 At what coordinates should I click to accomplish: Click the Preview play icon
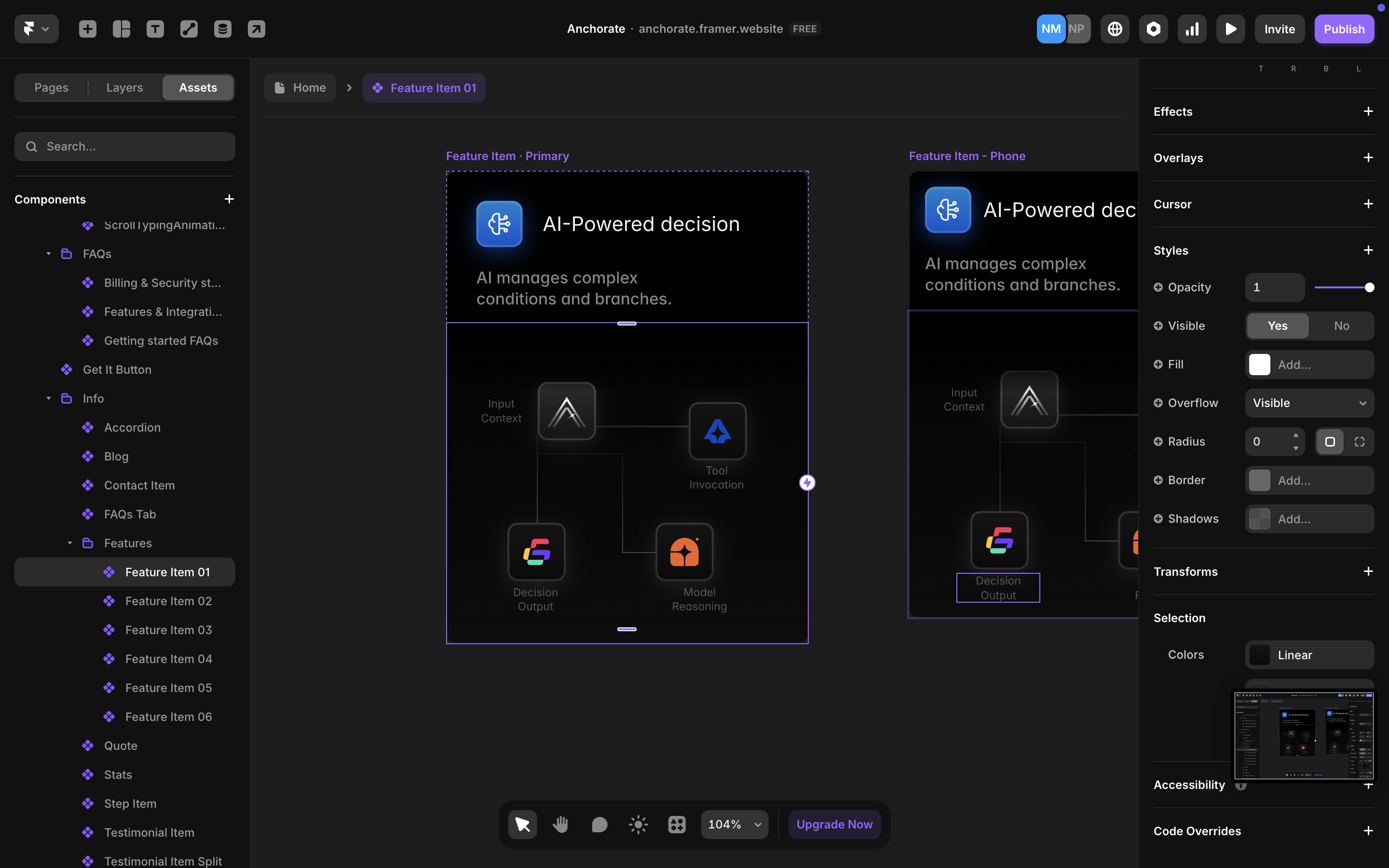(x=1230, y=29)
